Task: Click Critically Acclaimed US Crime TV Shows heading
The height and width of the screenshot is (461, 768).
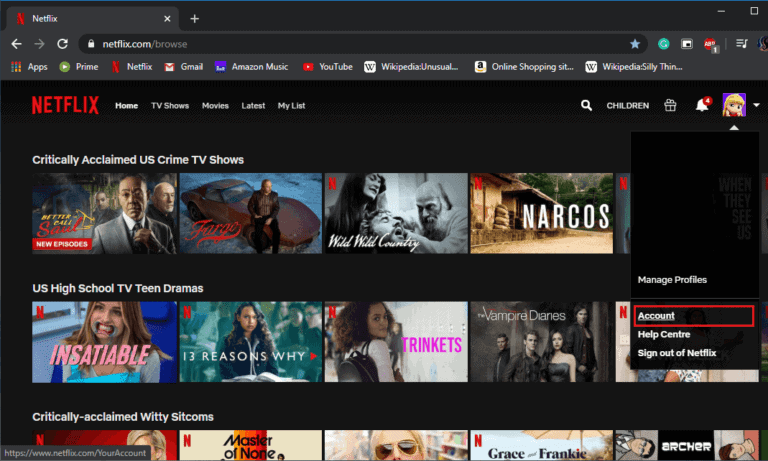Action: coord(138,160)
